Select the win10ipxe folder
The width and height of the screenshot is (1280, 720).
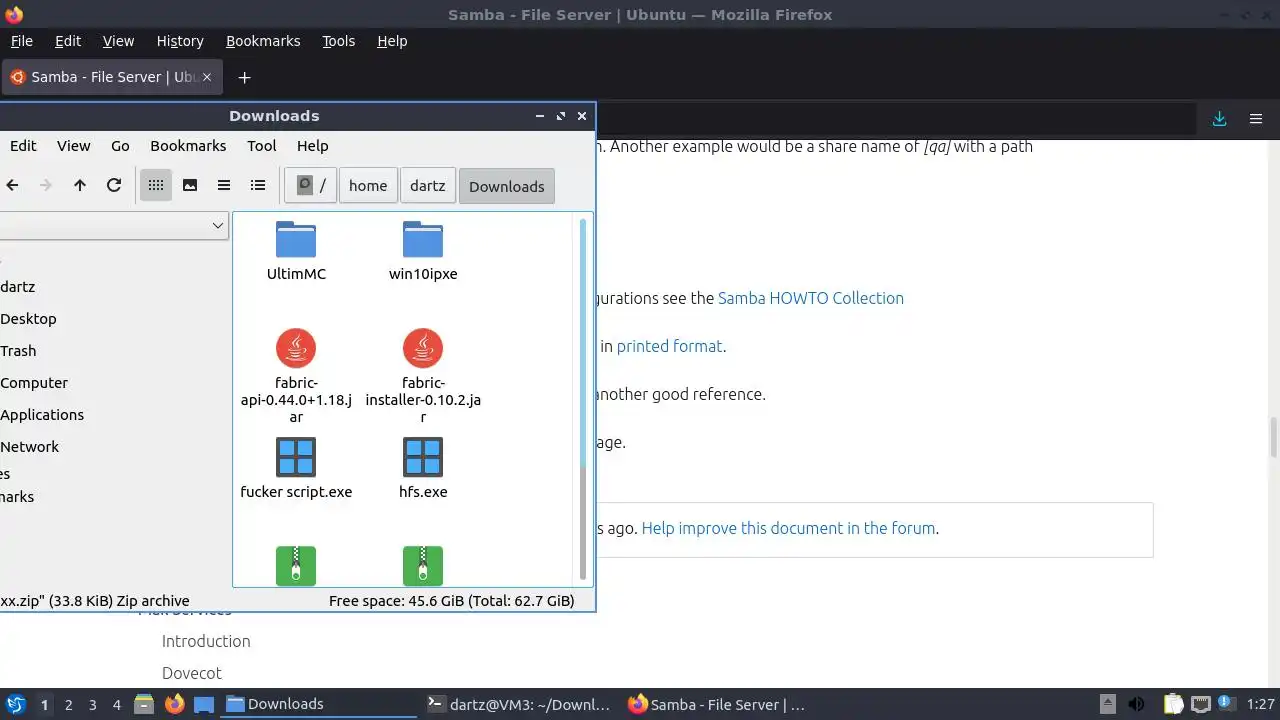423,251
